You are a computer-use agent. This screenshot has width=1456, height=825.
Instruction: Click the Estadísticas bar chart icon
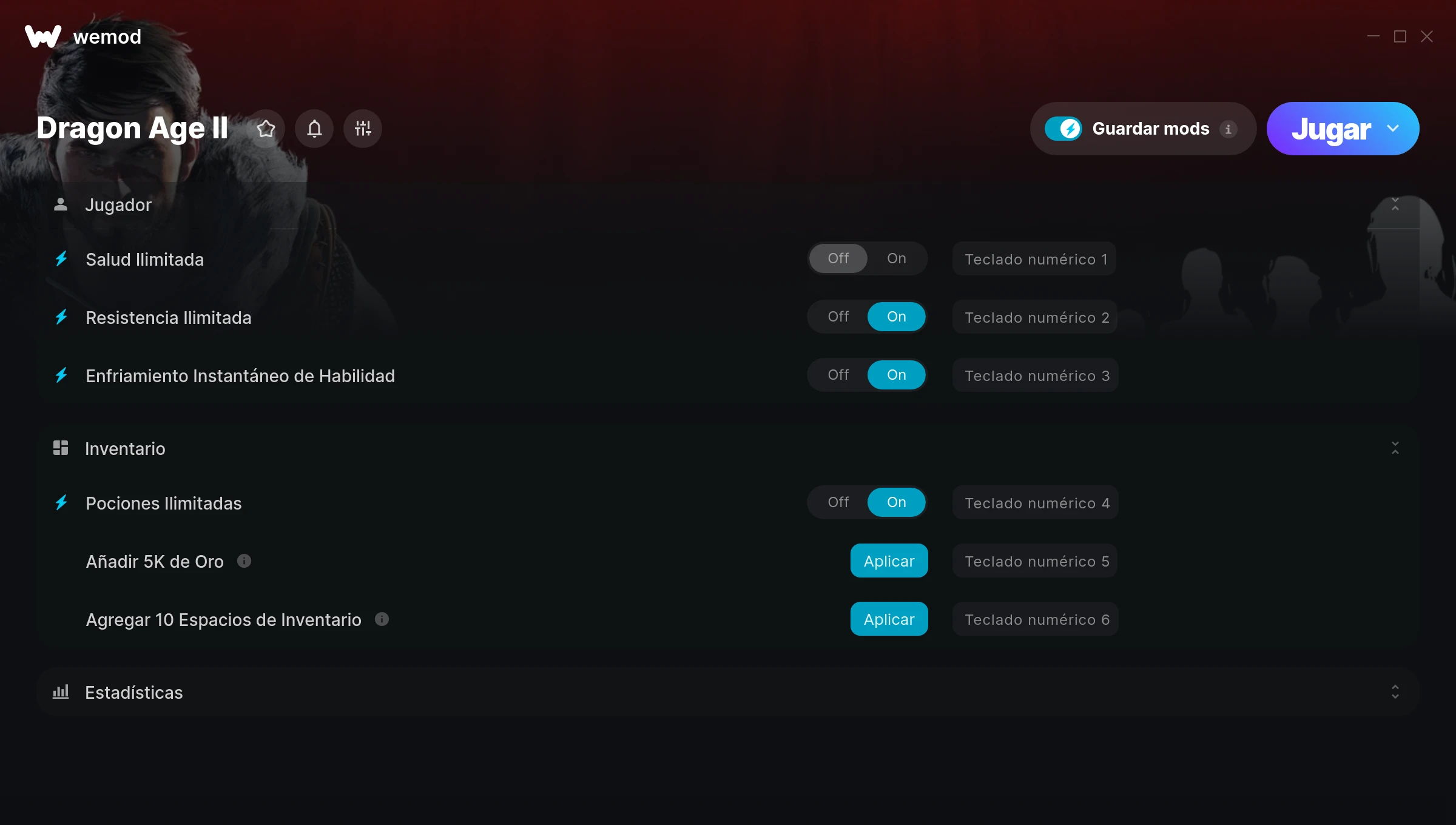tap(61, 692)
